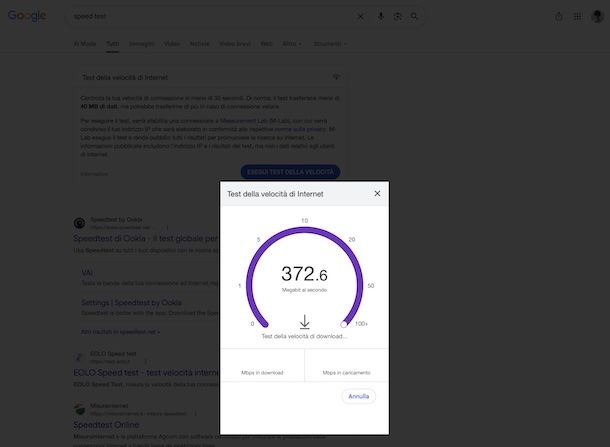
Task: Open 'Altri risultati in speedtest.net' link
Action: click(120, 331)
